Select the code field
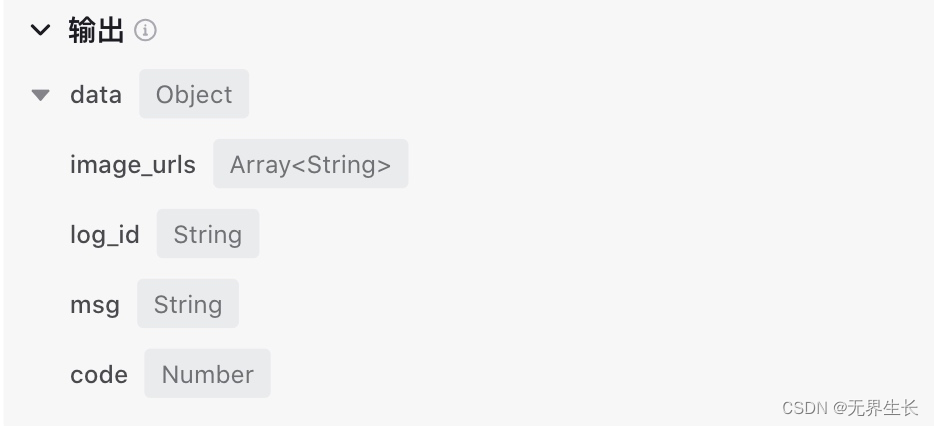 click(99, 375)
